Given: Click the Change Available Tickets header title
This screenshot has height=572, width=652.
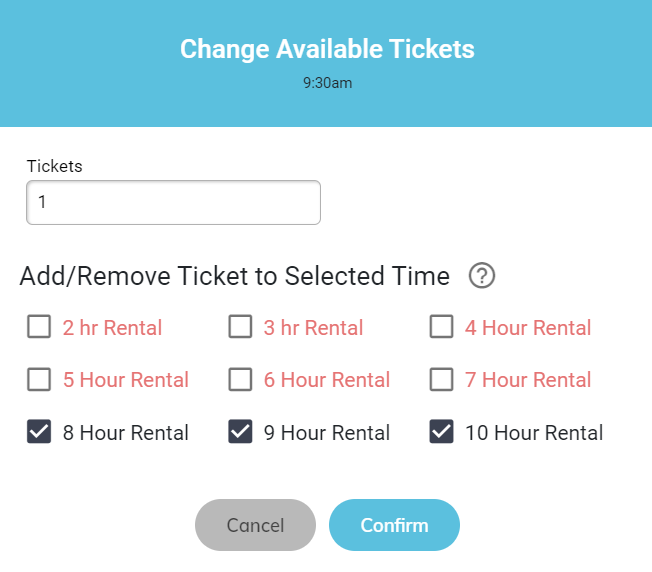Looking at the screenshot, I should coord(327,49).
